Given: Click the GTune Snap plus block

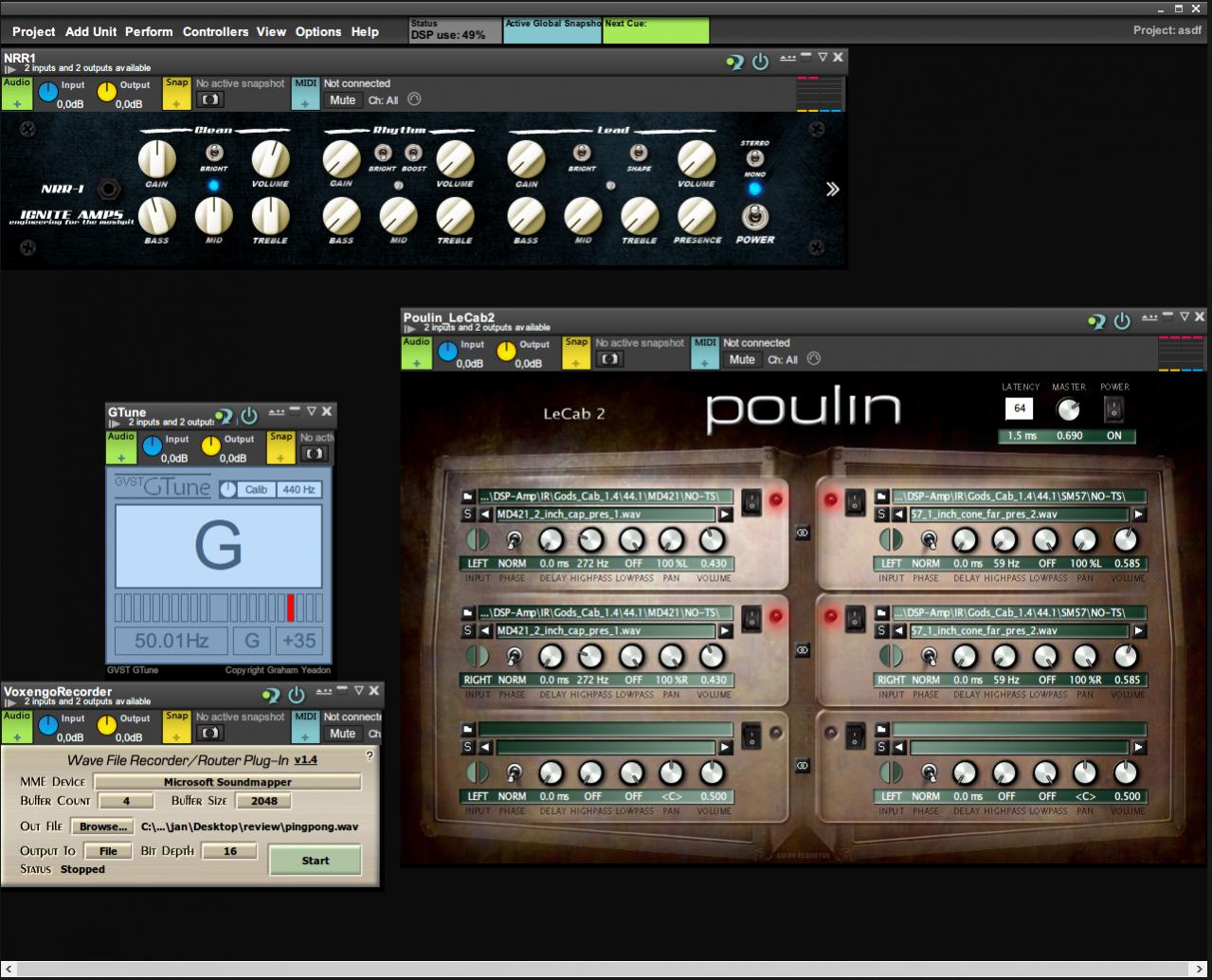Looking at the screenshot, I should coord(280,446).
